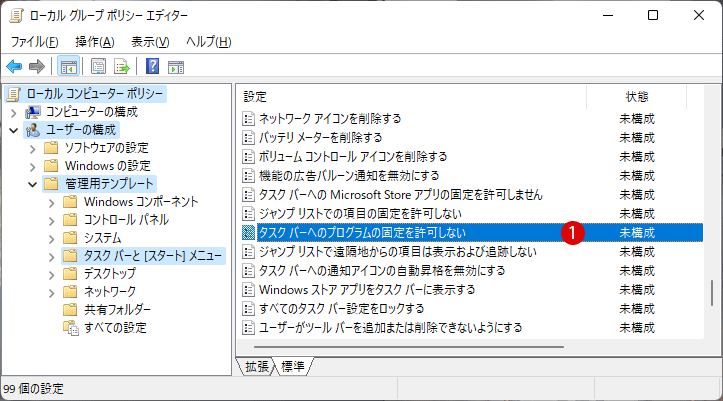This screenshot has width=723, height=401.
Task: Switch to the 標準 tab
Action: [x=293, y=366]
